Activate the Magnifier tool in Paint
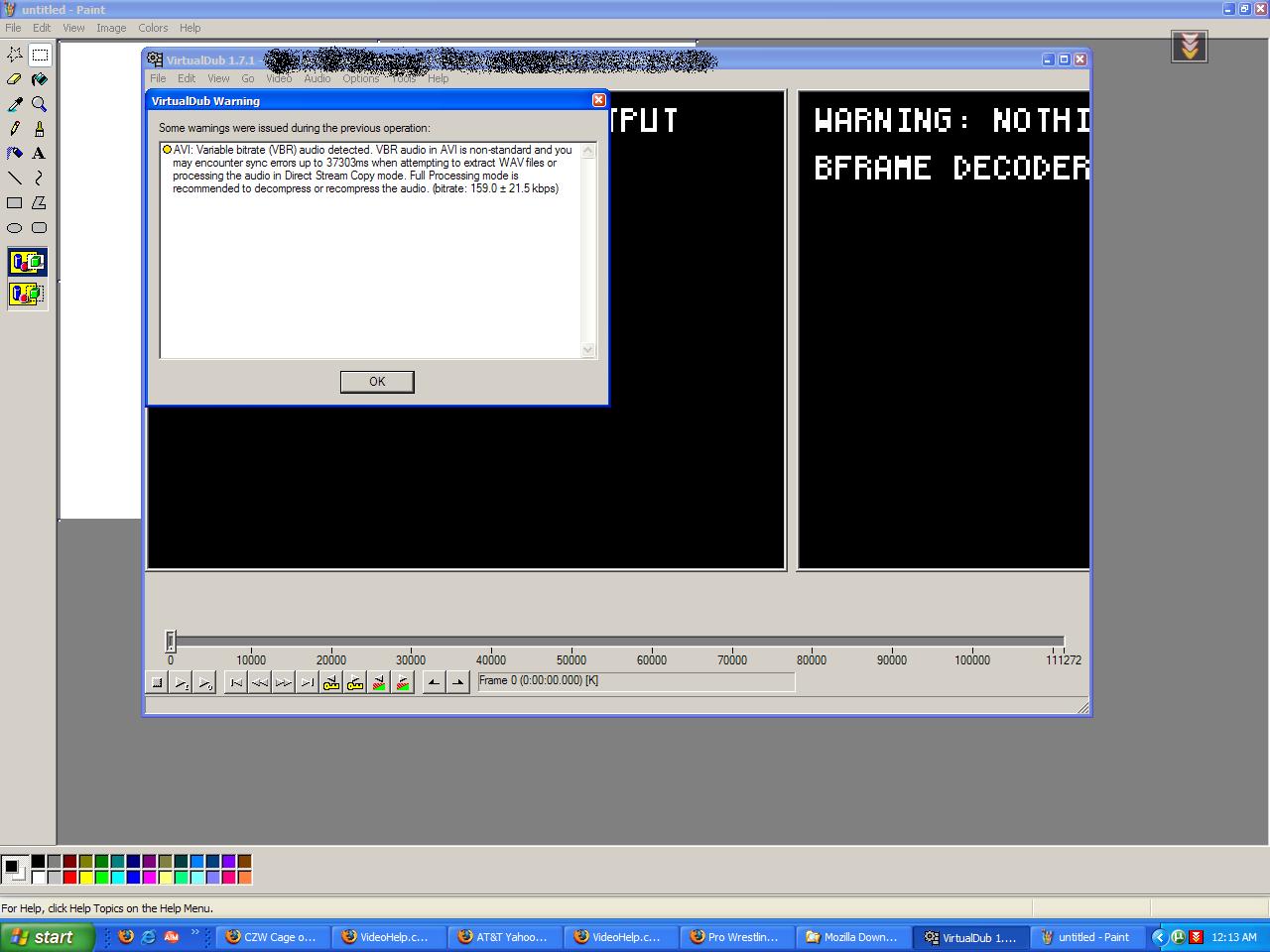 (x=40, y=104)
